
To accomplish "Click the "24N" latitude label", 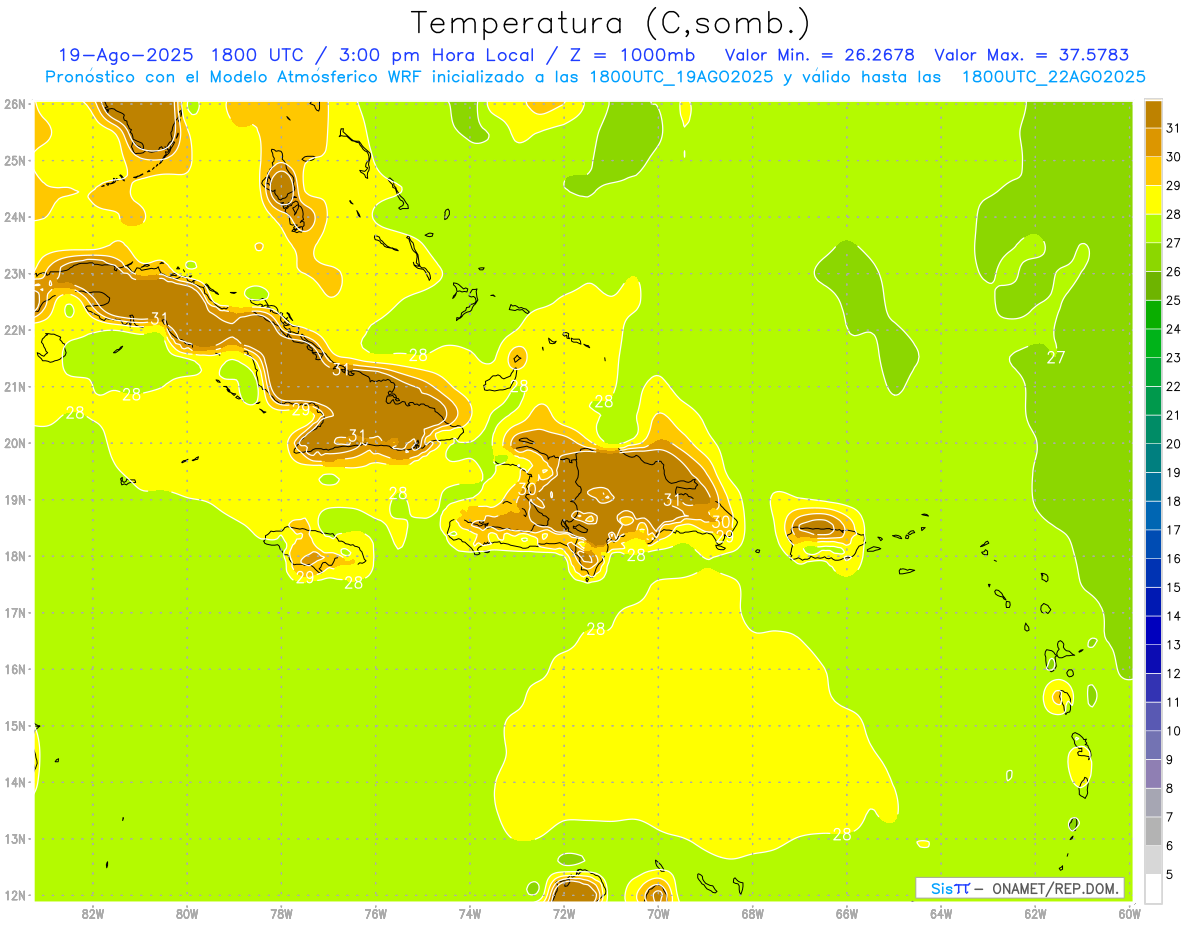I will [15, 217].
